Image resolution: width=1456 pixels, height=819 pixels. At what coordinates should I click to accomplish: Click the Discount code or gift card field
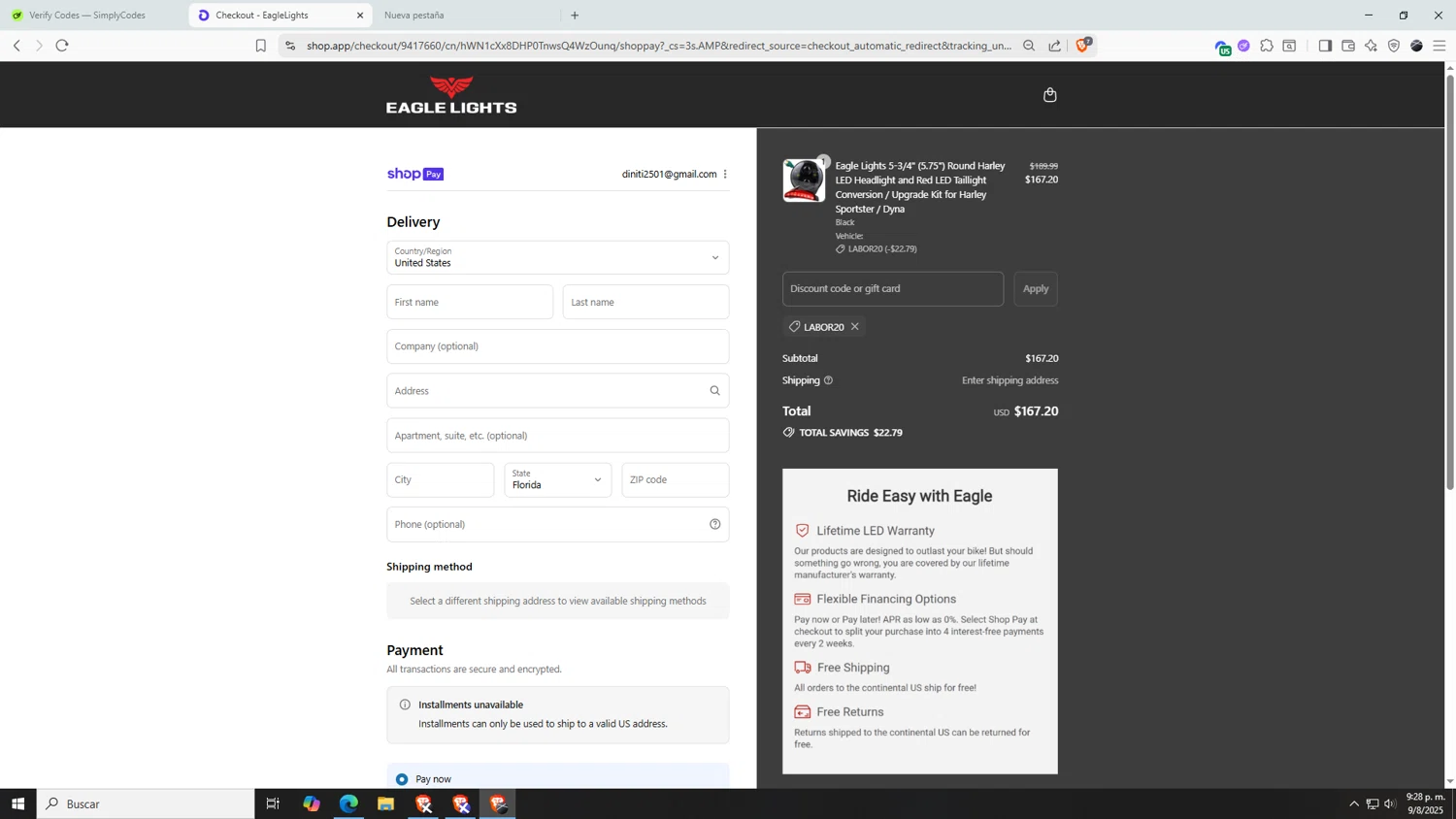[893, 289]
